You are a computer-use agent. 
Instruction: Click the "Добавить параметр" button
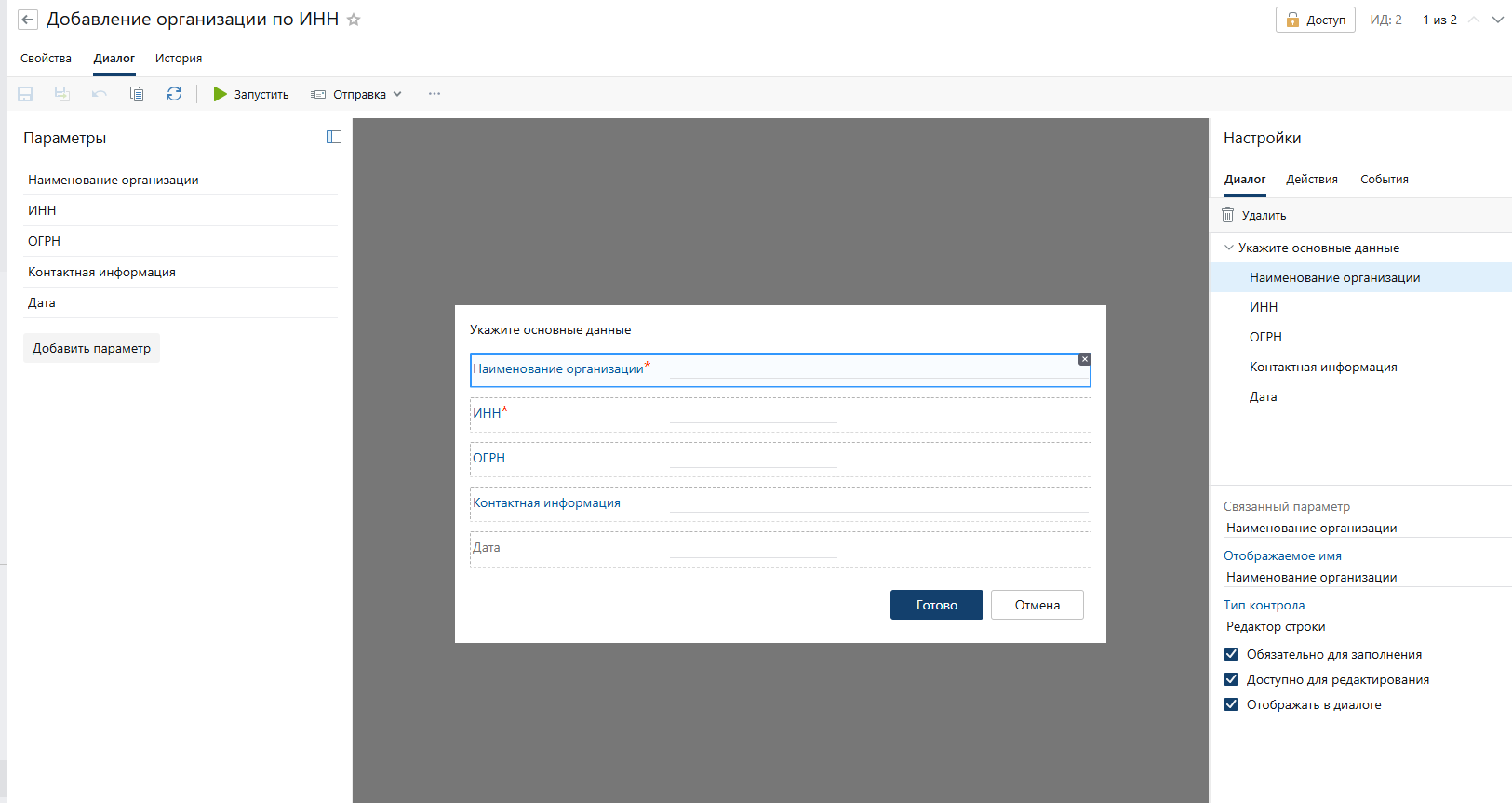(x=91, y=348)
